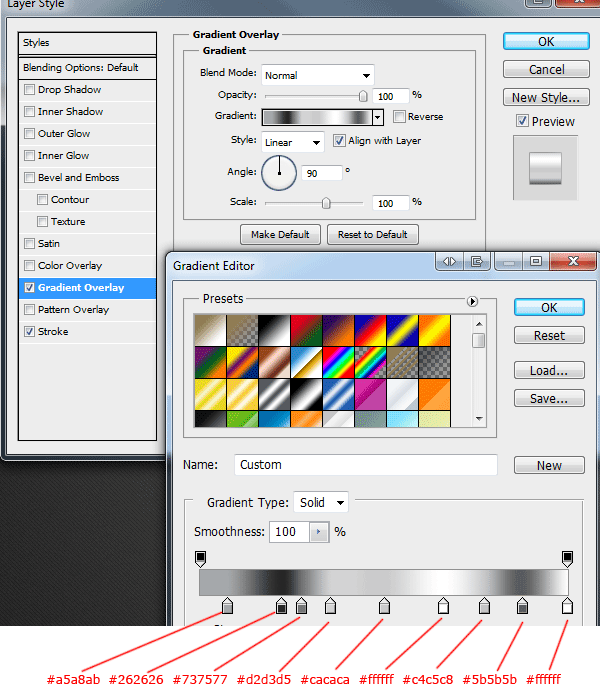The width and height of the screenshot is (600, 700).
Task: Click Reset to Default button
Action: pos(373,234)
